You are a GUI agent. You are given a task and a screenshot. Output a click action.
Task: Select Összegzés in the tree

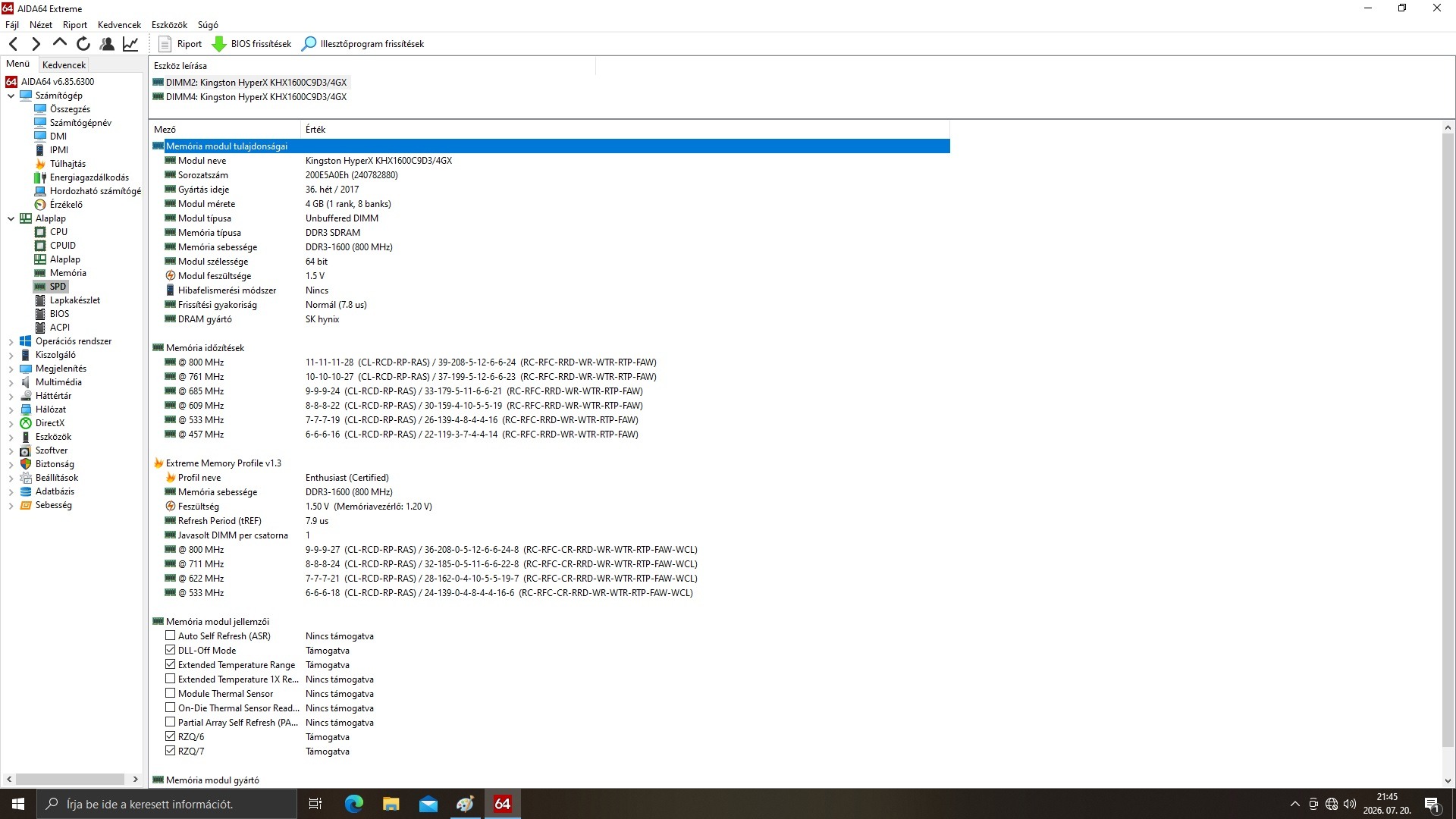click(x=70, y=109)
